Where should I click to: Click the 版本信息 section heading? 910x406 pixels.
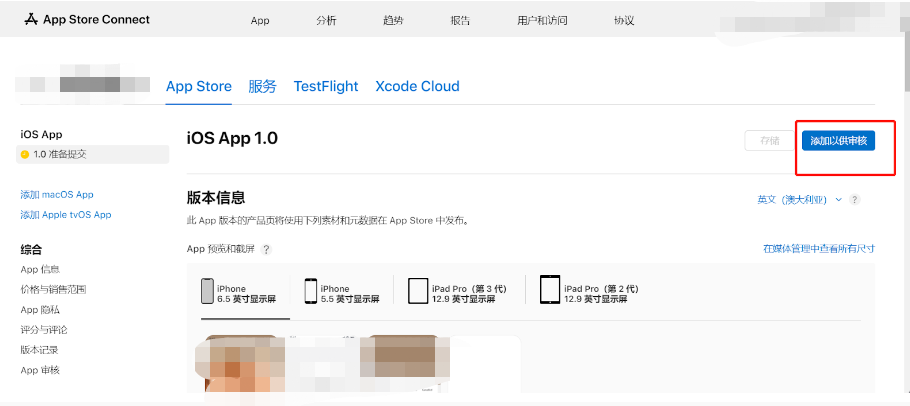point(216,197)
